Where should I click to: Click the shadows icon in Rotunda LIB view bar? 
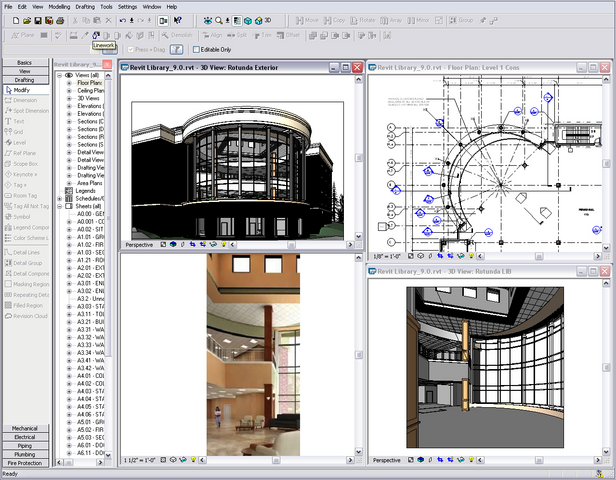point(430,460)
